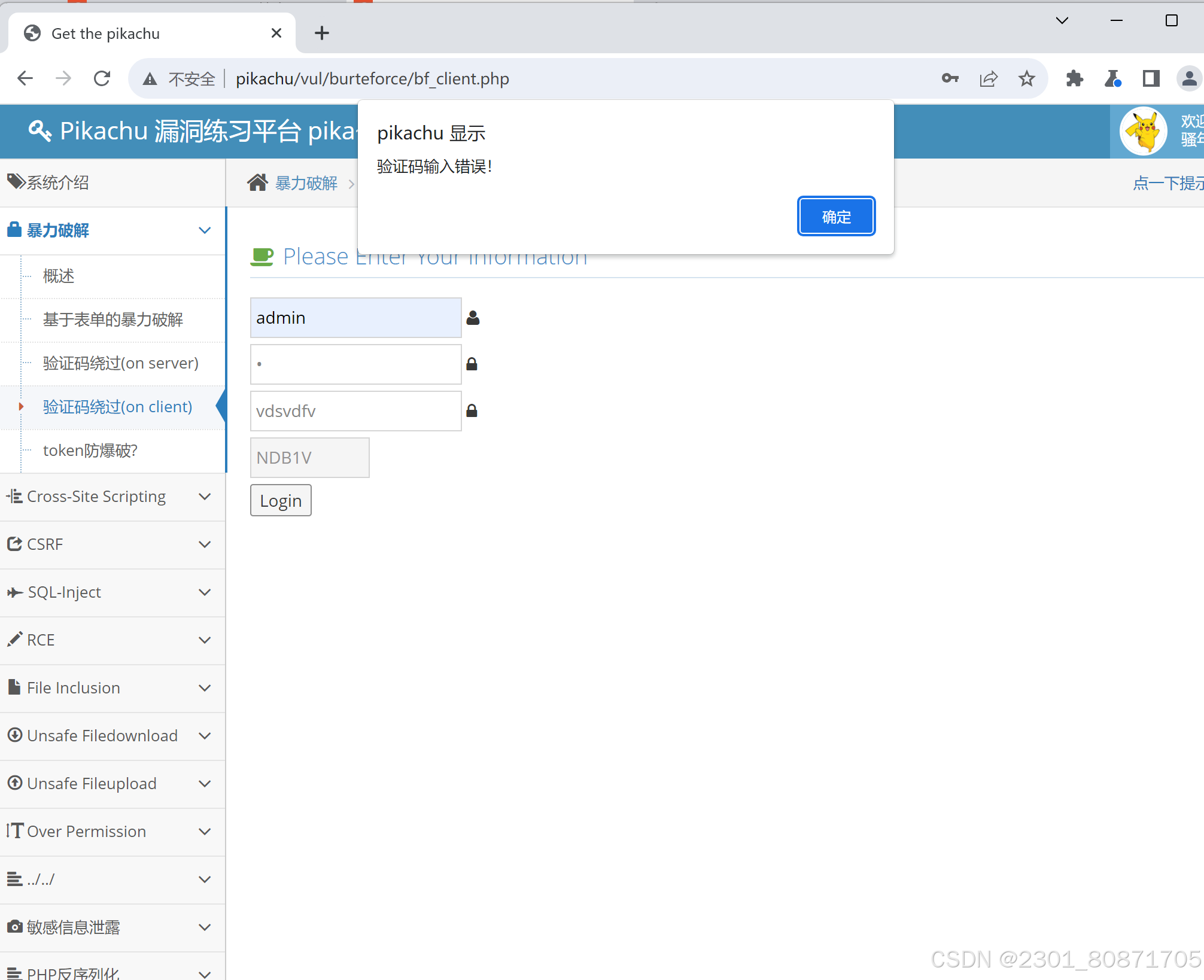
Task: Reload the page
Action: coord(102,78)
